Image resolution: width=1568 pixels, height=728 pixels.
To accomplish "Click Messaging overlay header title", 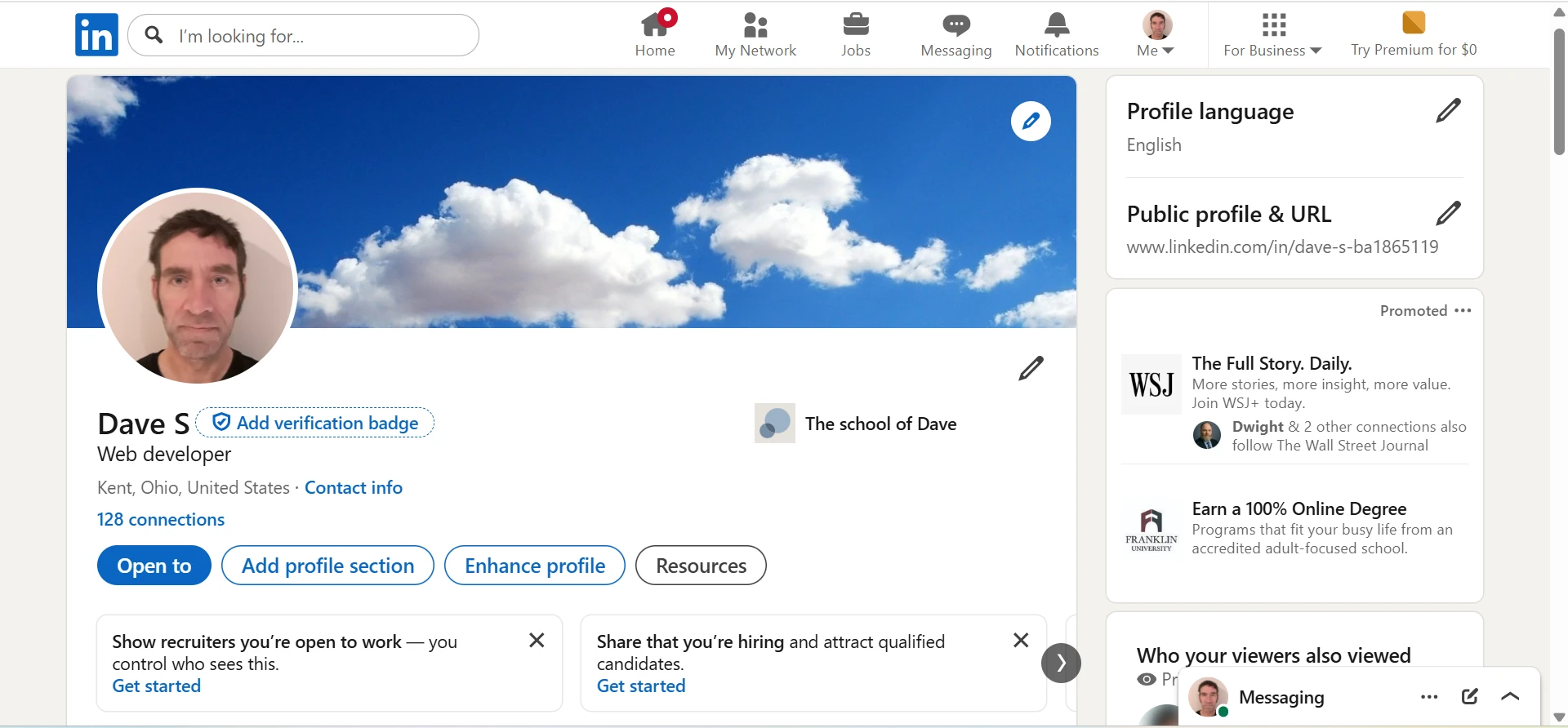I will pyautogui.click(x=1281, y=697).
